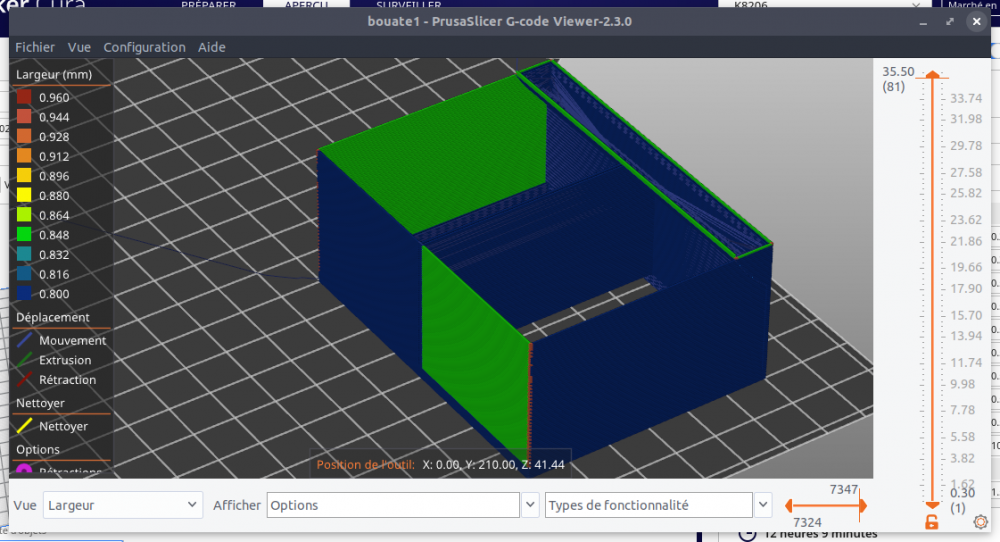Screen dimensions: 1000x542
Task: Open the Vue Largeur combo box
Action: pos(122,505)
